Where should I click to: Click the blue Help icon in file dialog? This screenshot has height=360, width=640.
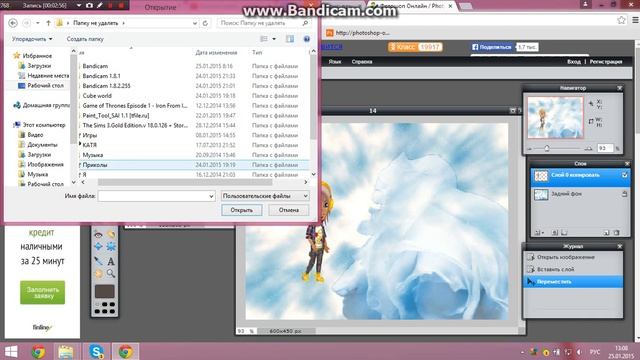307,39
